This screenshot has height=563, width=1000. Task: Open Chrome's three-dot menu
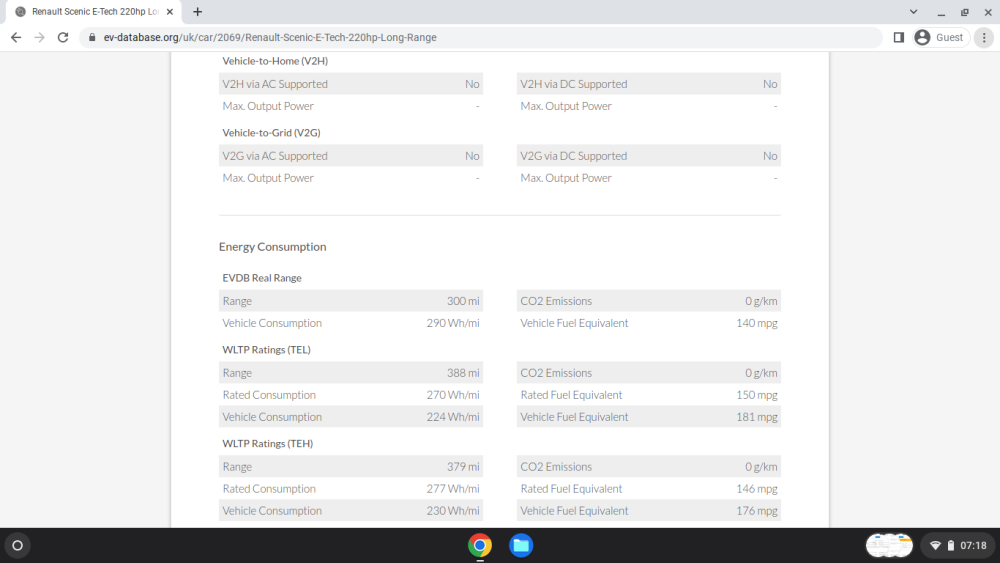(984, 38)
